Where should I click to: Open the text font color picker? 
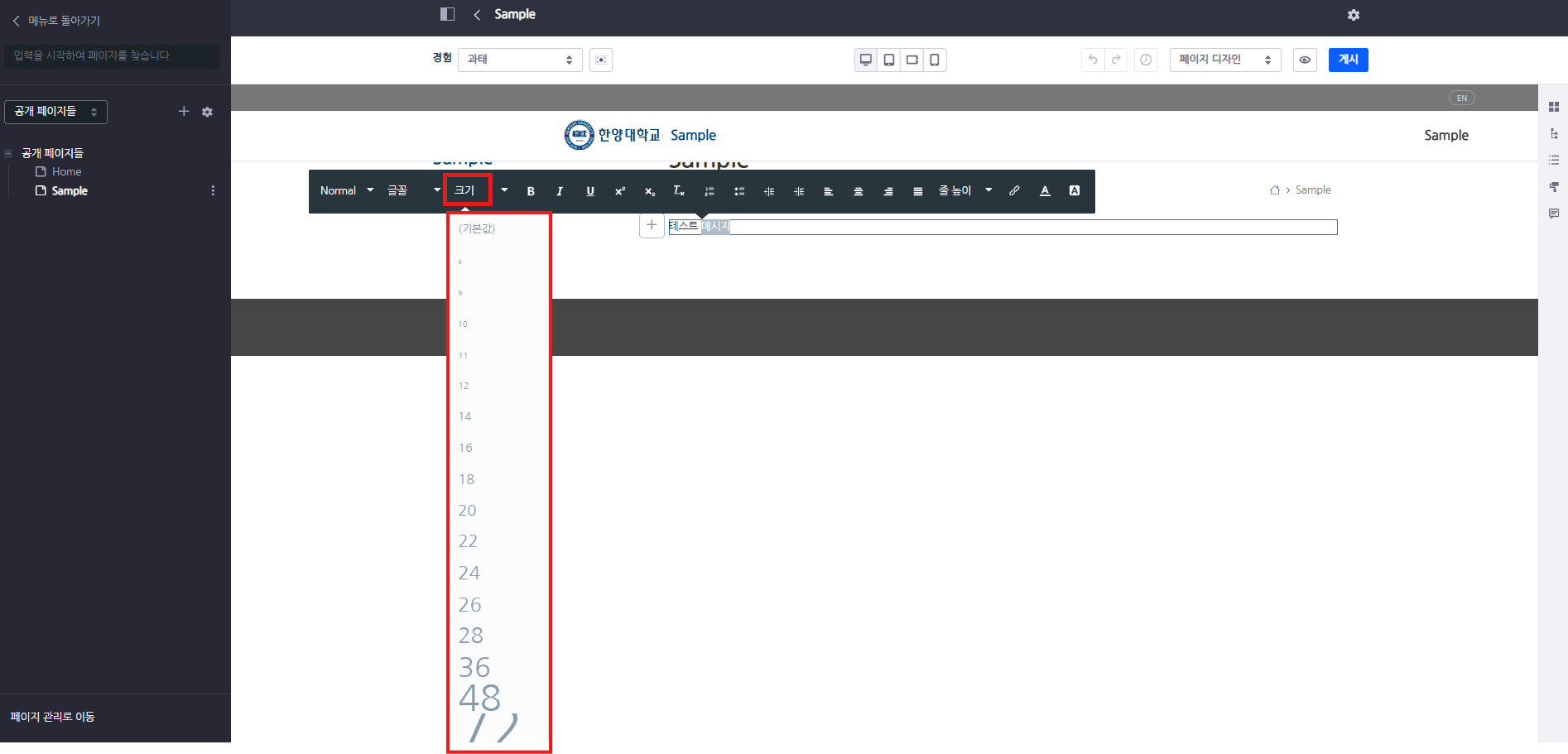[1045, 191]
